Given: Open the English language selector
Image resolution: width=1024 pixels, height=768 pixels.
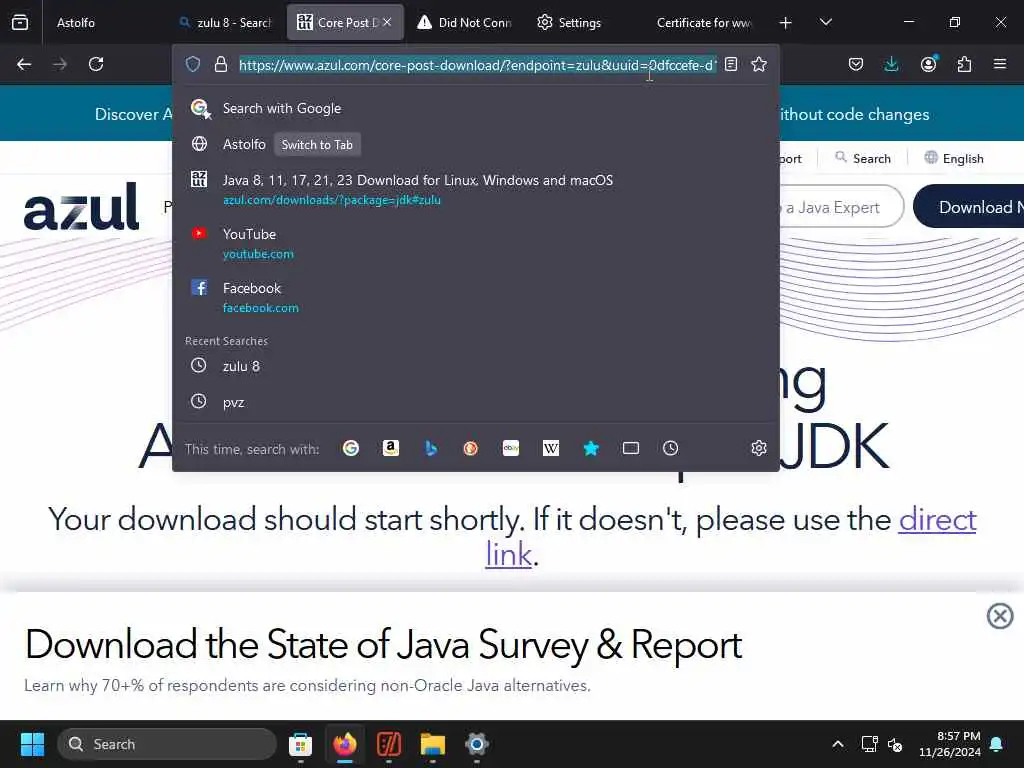Looking at the screenshot, I should [954, 158].
